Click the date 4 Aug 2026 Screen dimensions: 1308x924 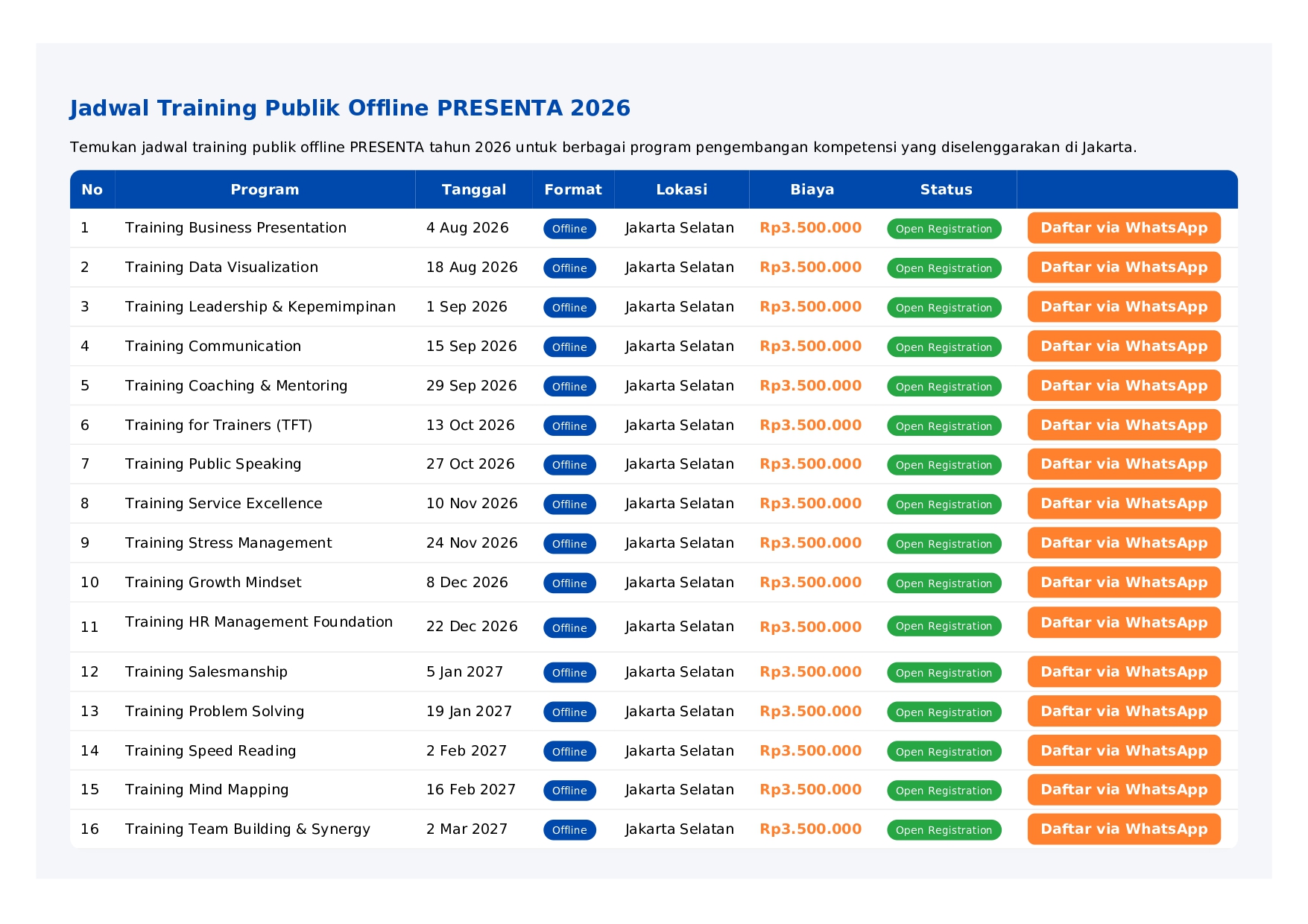(467, 228)
